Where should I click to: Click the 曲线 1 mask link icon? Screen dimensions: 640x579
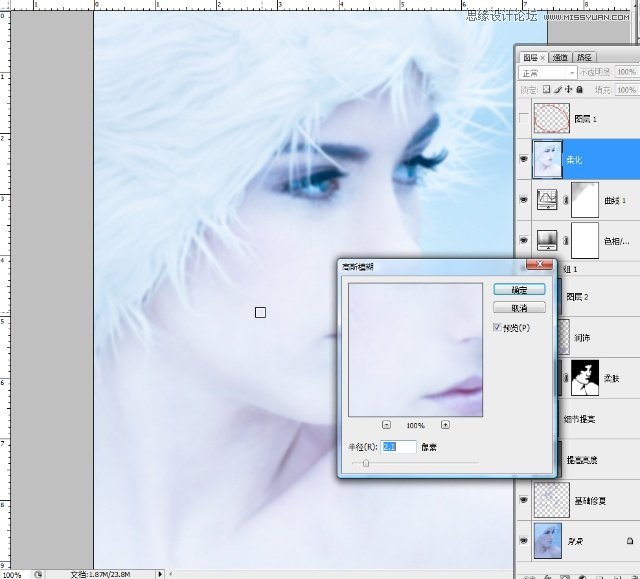pyautogui.click(x=566, y=200)
